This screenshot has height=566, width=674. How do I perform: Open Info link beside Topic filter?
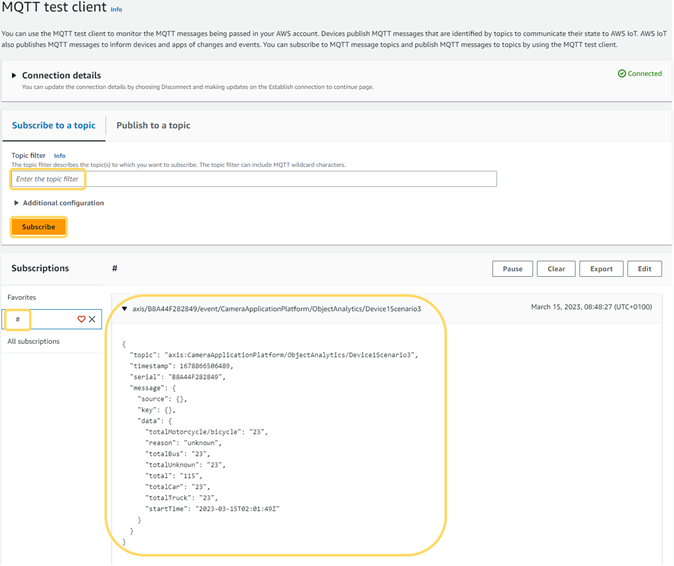pos(59,156)
